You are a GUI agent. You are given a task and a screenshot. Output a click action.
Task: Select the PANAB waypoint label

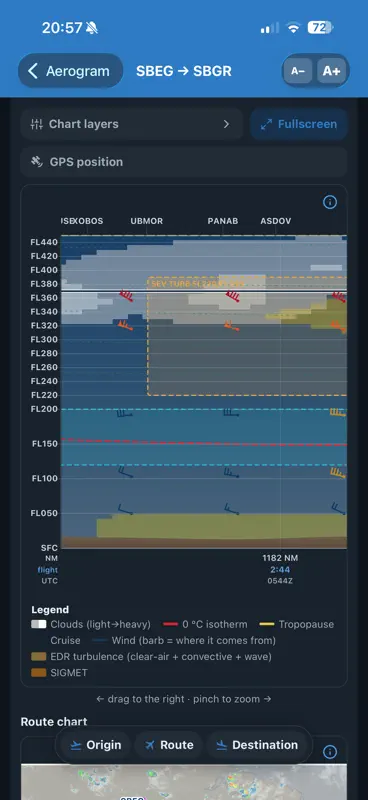pyautogui.click(x=223, y=221)
